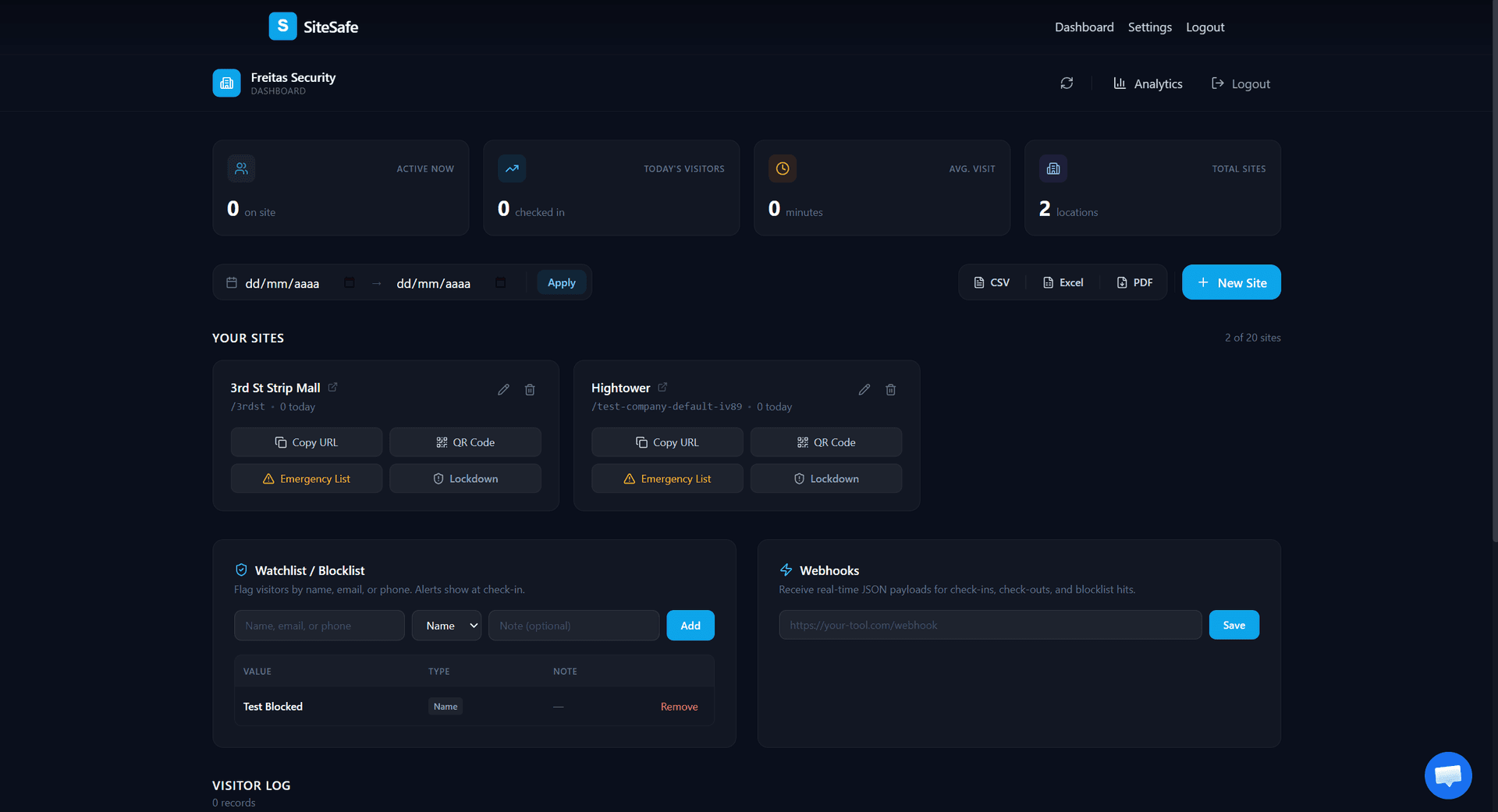
Task: Click the "2 of 20 sites" counter text
Action: coord(1252,338)
